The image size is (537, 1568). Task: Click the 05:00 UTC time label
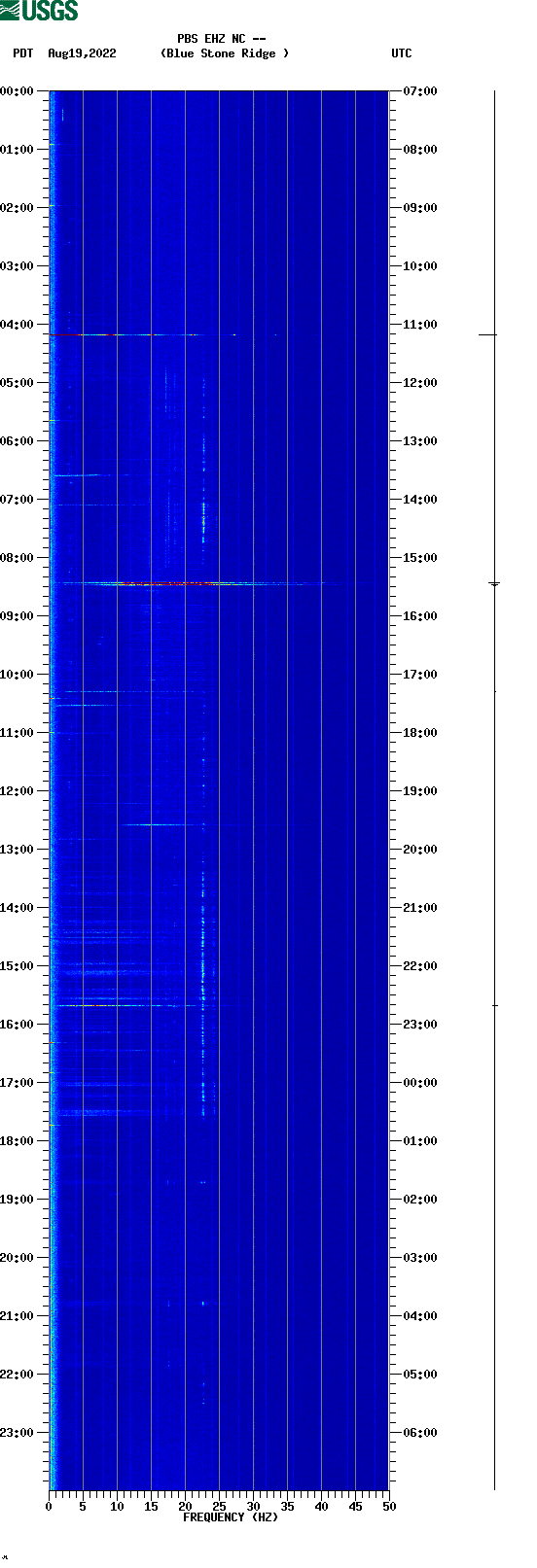tap(420, 1375)
